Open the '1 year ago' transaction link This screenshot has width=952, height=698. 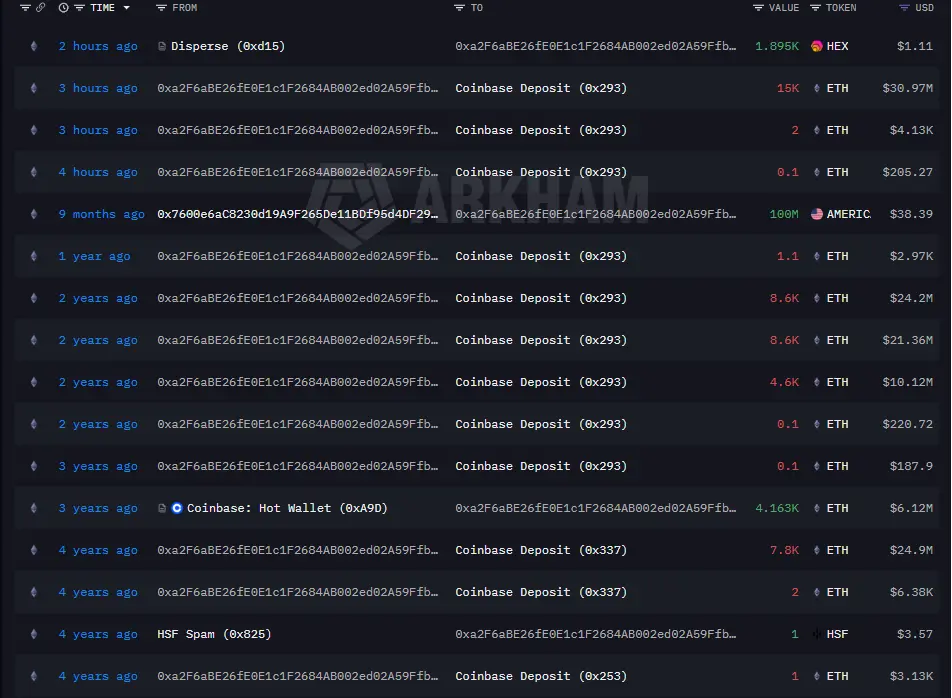pyautogui.click(x=94, y=256)
